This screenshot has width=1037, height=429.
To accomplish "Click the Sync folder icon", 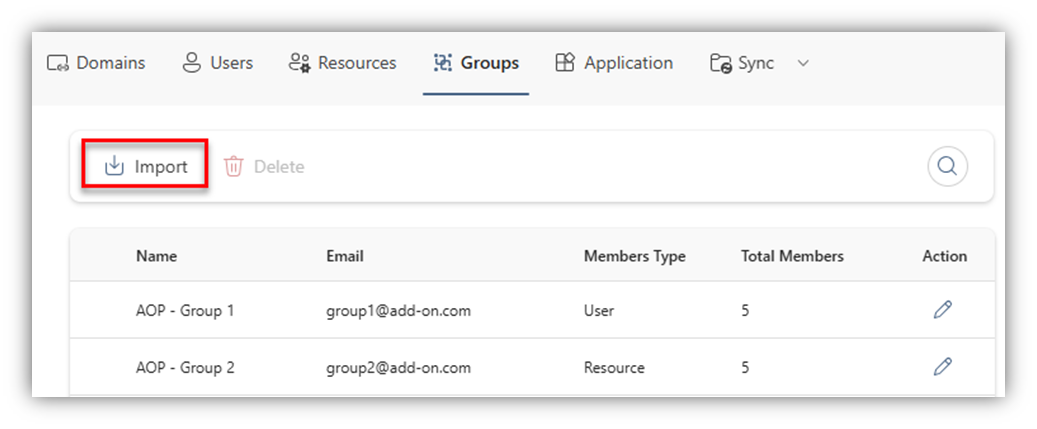I will click(x=720, y=63).
